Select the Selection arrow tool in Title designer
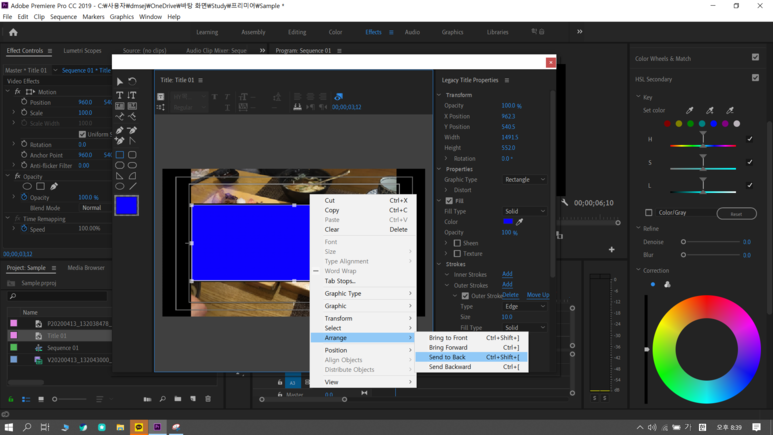This screenshot has width=773, height=435. [120, 81]
